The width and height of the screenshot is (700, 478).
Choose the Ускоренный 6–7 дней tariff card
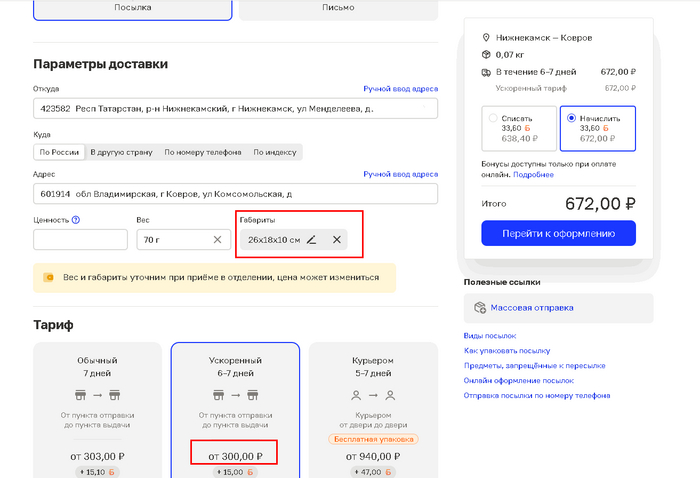[235, 400]
